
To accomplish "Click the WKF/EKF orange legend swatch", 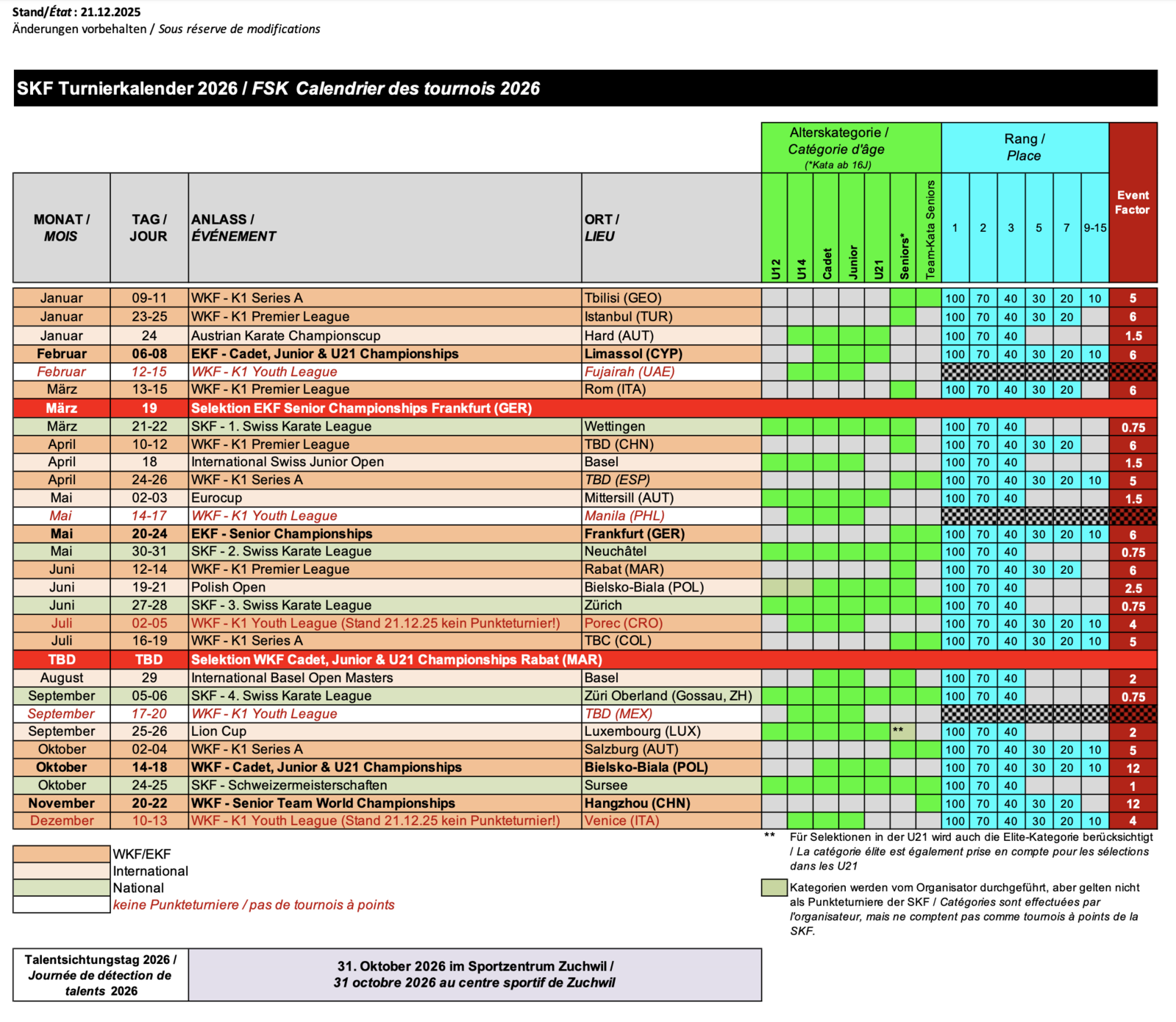I will point(61,854).
